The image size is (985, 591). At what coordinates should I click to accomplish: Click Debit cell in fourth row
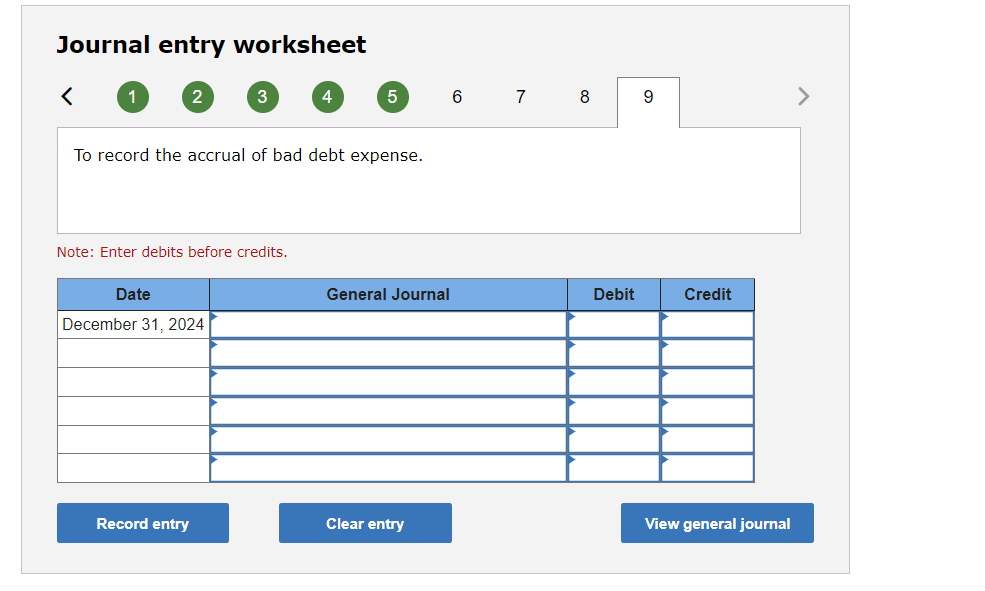pos(614,411)
